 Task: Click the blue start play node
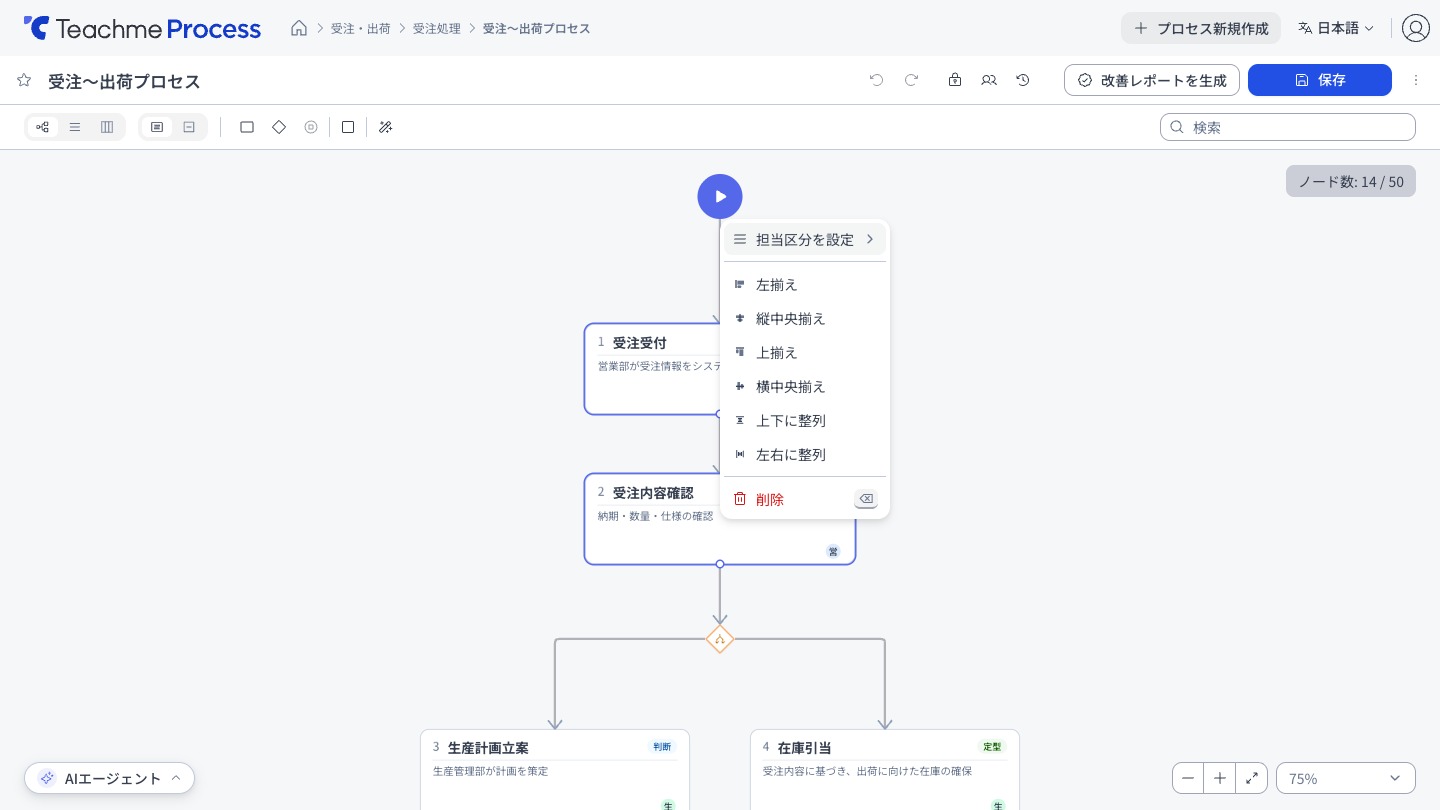coord(720,196)
